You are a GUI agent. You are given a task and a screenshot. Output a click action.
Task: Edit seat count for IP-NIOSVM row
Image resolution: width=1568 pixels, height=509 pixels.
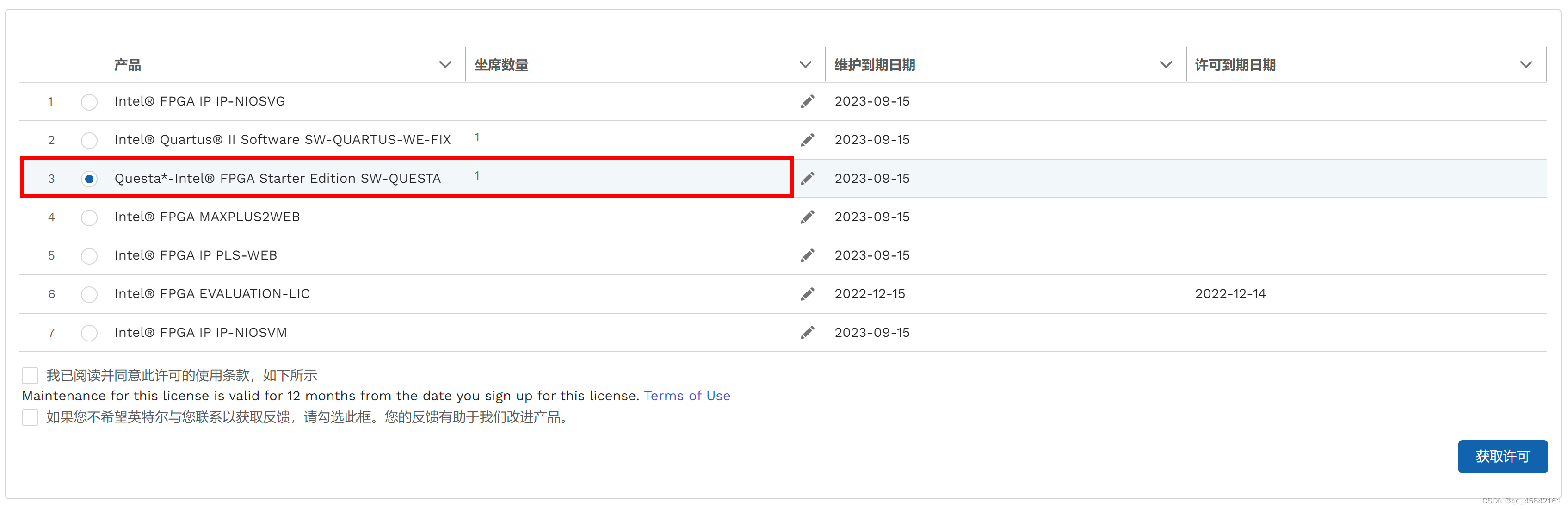click(807, 332)
